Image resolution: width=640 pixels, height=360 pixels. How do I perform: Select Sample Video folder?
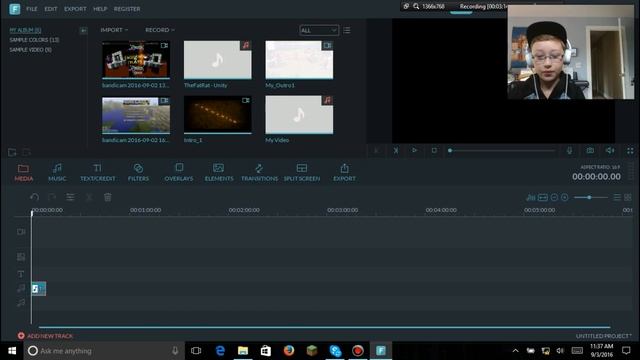(x=31, y=50)
